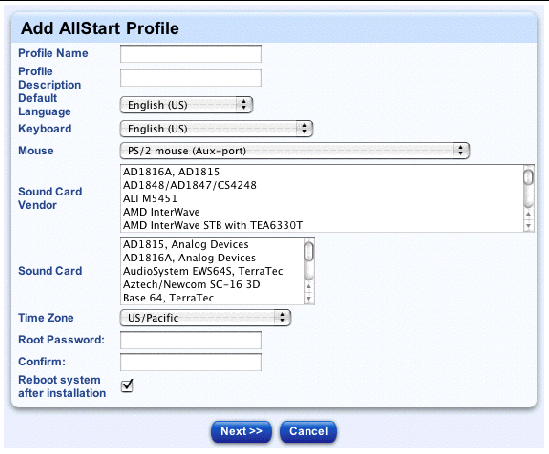Viewport: 549px width, 454px height.
Task: Click the Sound Card list scrollbar thumb
Action: (x=309, y=251)
